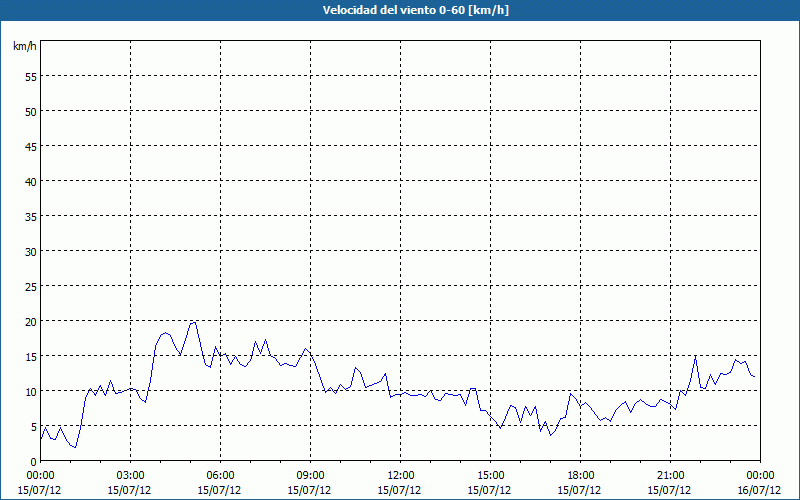Viewport: 800px width, 500px height.
Task: Select the 18:00 time marker
Action: [580, 475]
